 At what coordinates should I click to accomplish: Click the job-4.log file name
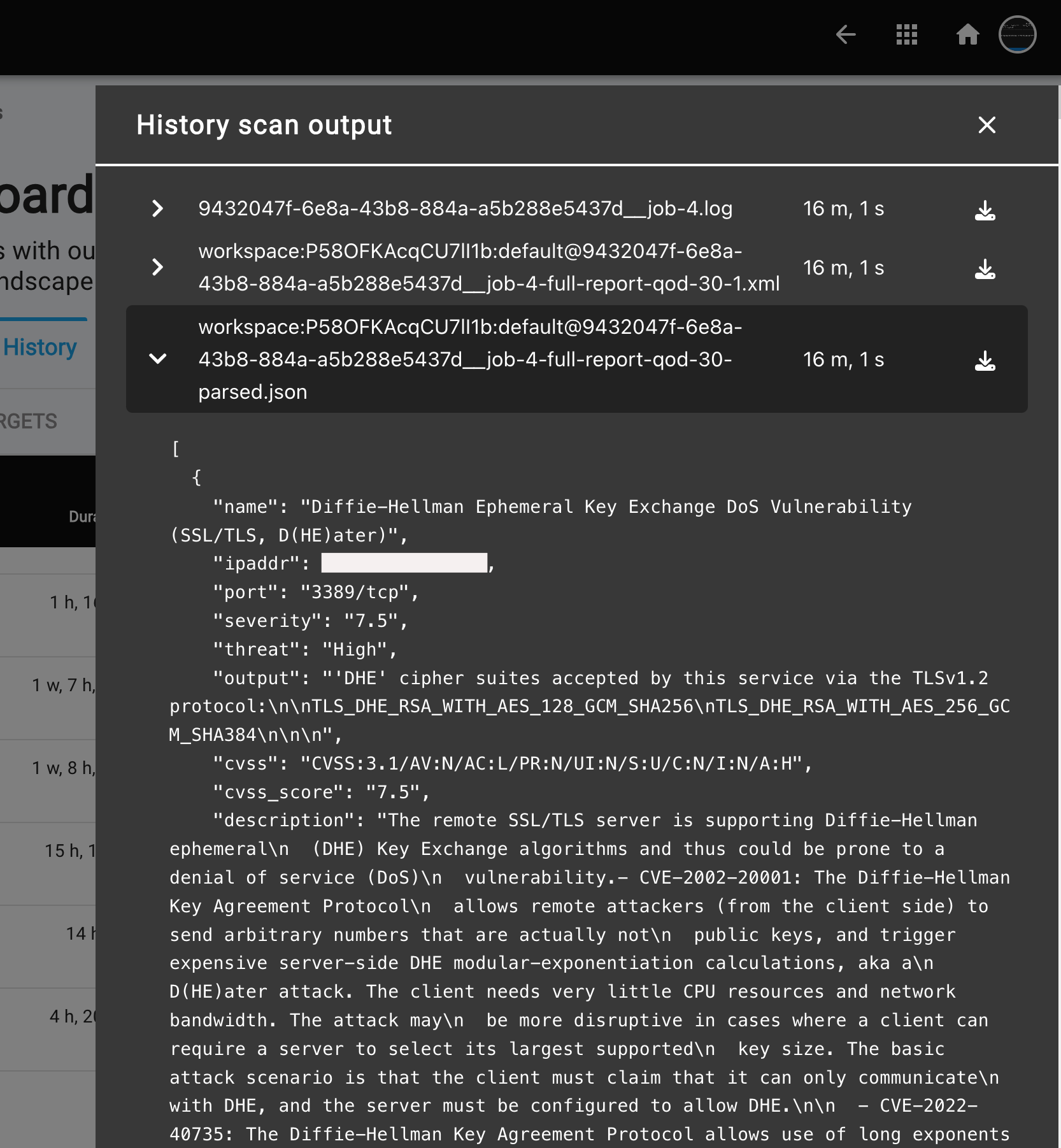466,208
